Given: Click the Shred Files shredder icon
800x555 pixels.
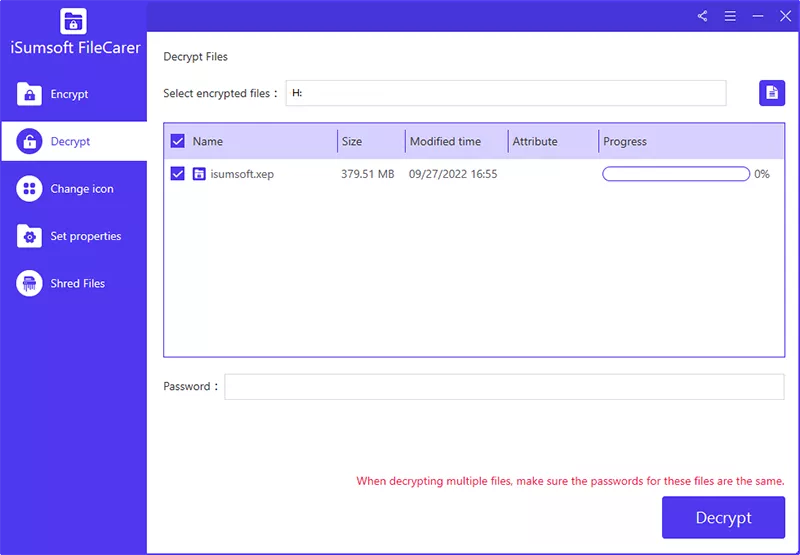Looking at the screenshot, I should coord(30,284).
